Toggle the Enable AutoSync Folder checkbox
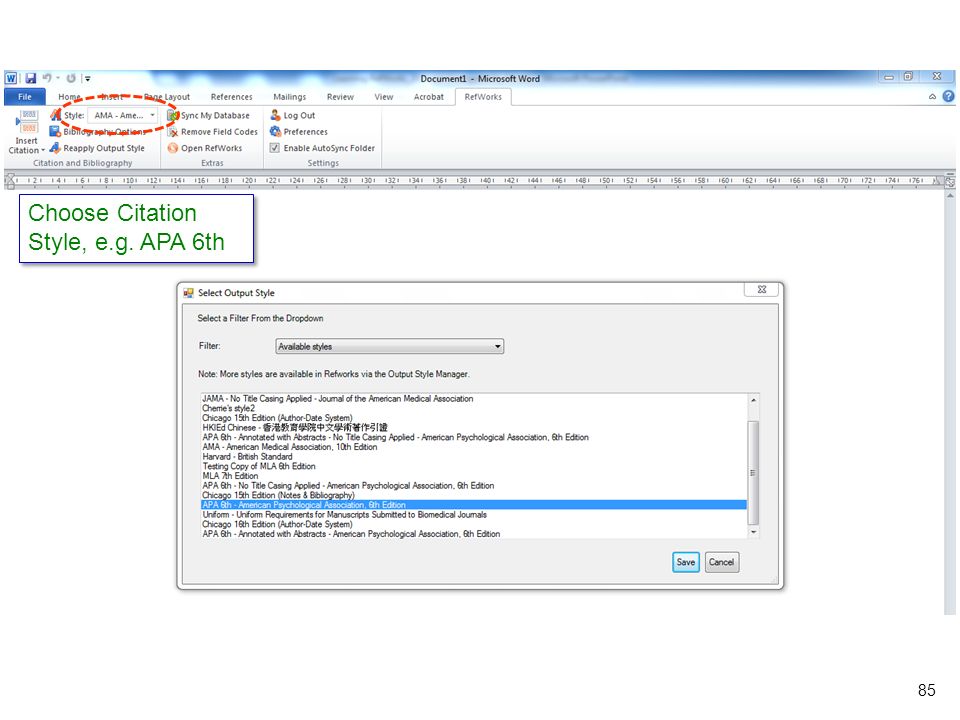Image resolution: width=960 pixels, height=720 pixels. pyautogui.click(x=275, y=148)
